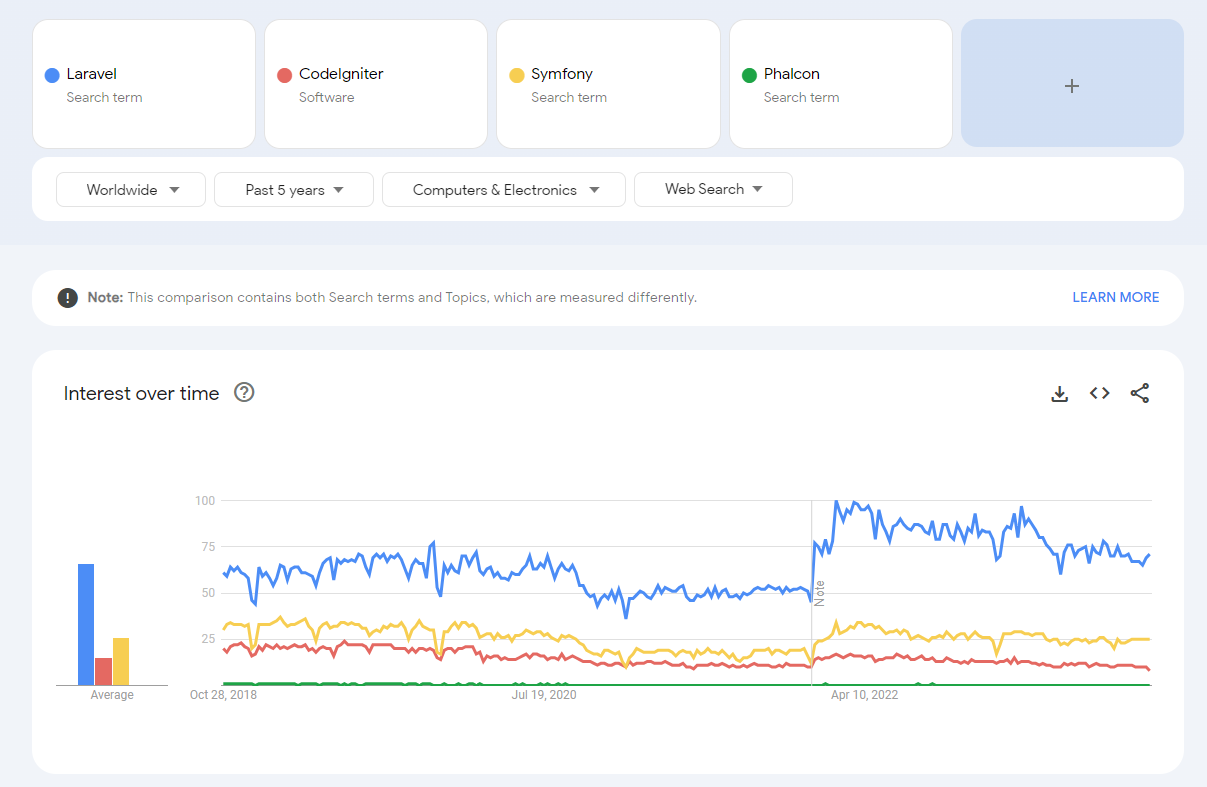This screenshot has width=1207, height=787.
Task: Click the 25 y-axis value
Action: tap(208, 639)
